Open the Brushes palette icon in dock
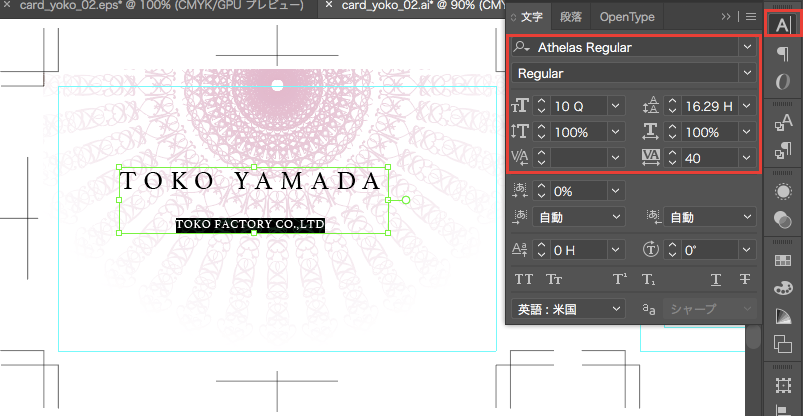This screenshot has height=416, width=803. pyautogui.click(x=783, y=289)
